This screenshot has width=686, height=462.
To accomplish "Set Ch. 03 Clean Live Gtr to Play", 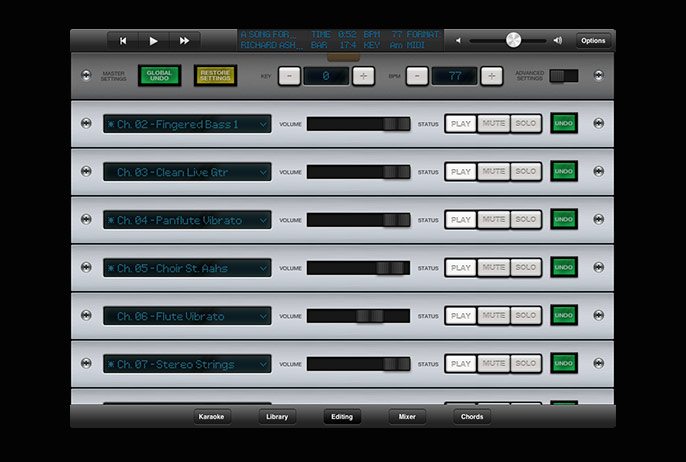I will [x=461, y=172].
